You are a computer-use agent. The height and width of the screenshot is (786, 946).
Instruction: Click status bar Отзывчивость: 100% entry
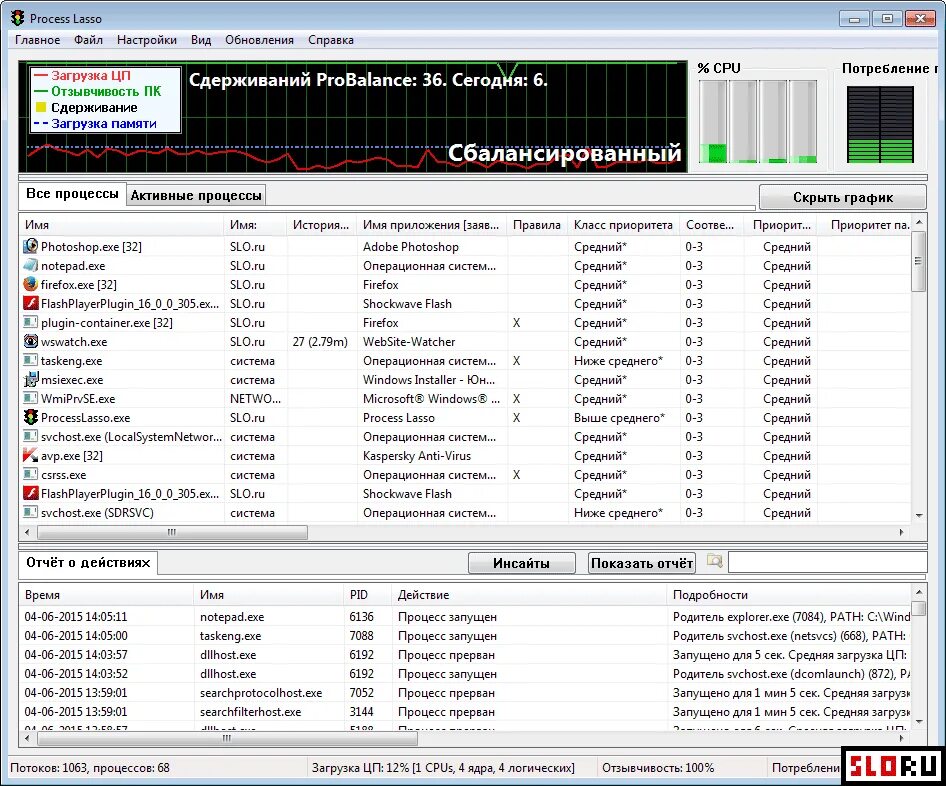click(x=658, y=768)
